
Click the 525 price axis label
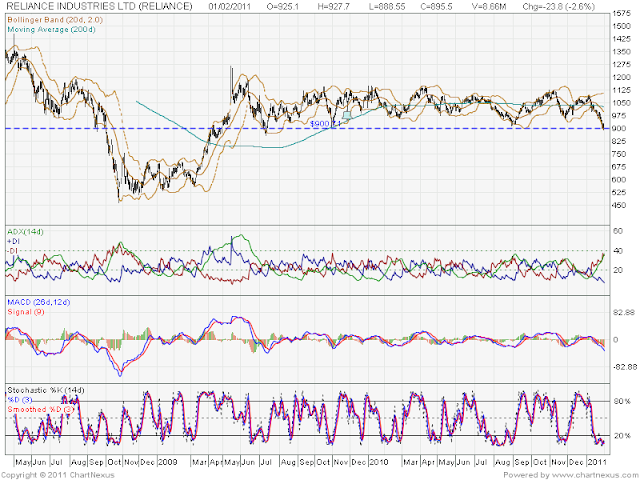619,192
